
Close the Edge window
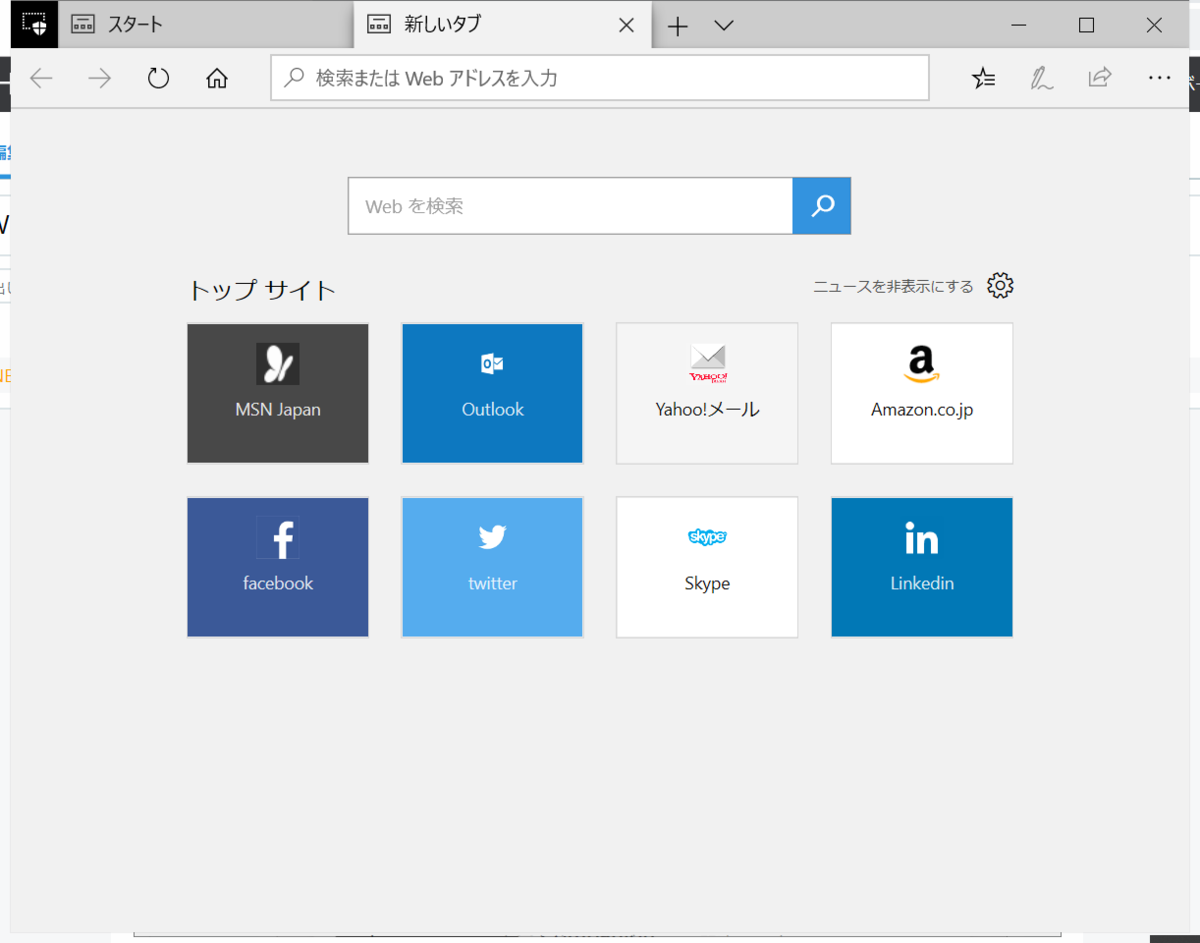(x=1154, y=25)
